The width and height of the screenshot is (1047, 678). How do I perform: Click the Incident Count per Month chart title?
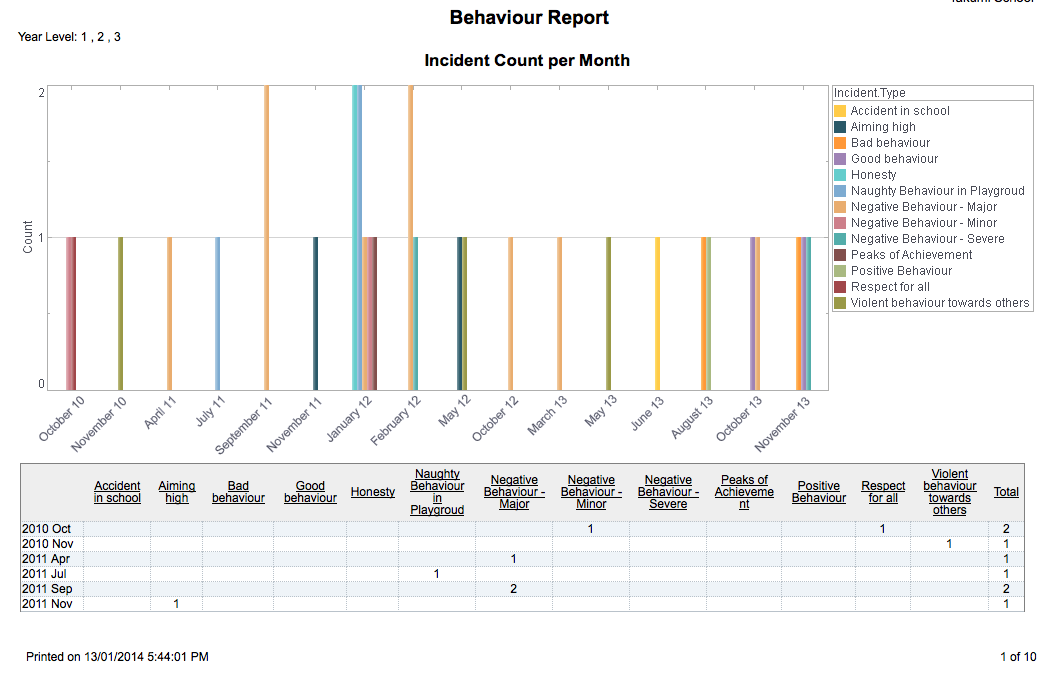point(527,61)
